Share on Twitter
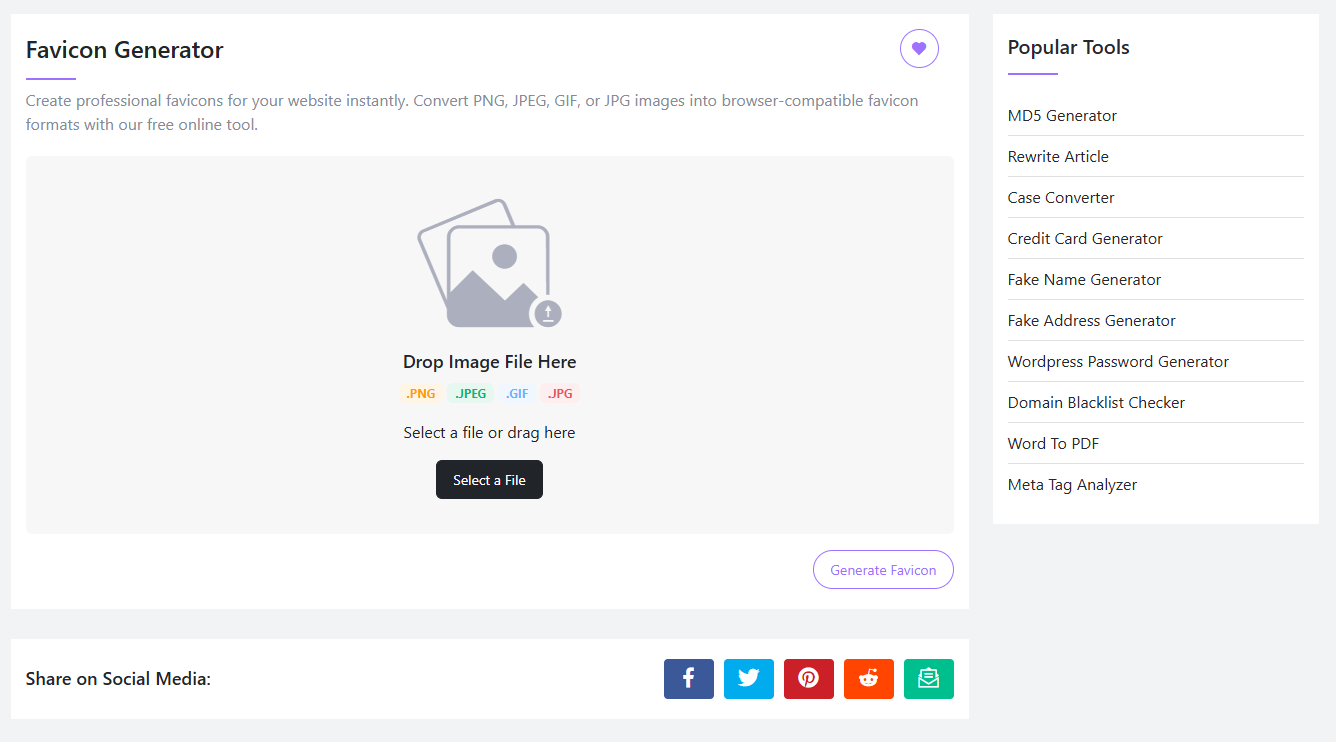The height and width of the screenshot is (742, 1336). [x=748, y=678]
